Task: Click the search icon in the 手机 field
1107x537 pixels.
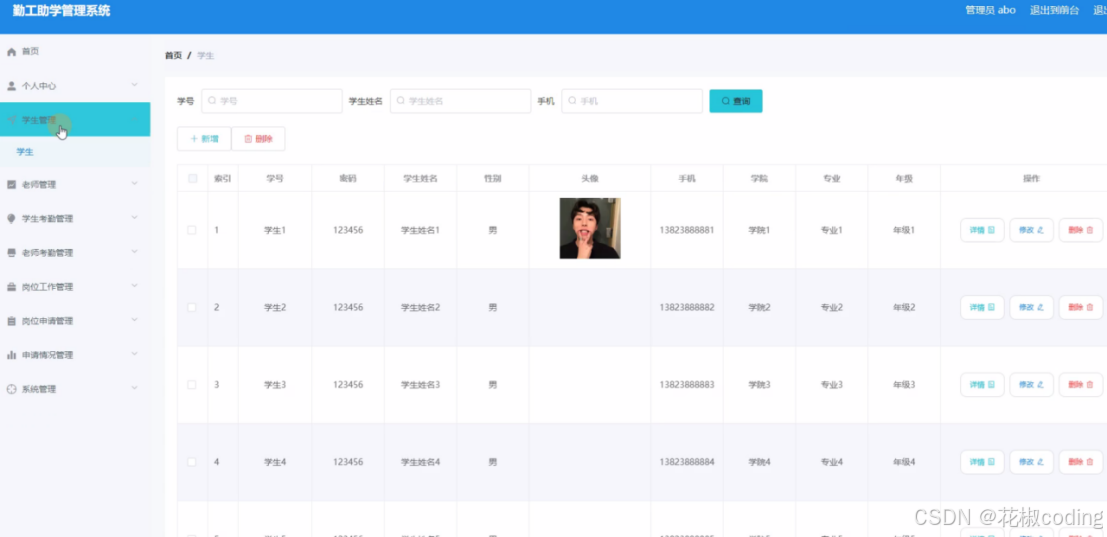Action: coord(573,101)
